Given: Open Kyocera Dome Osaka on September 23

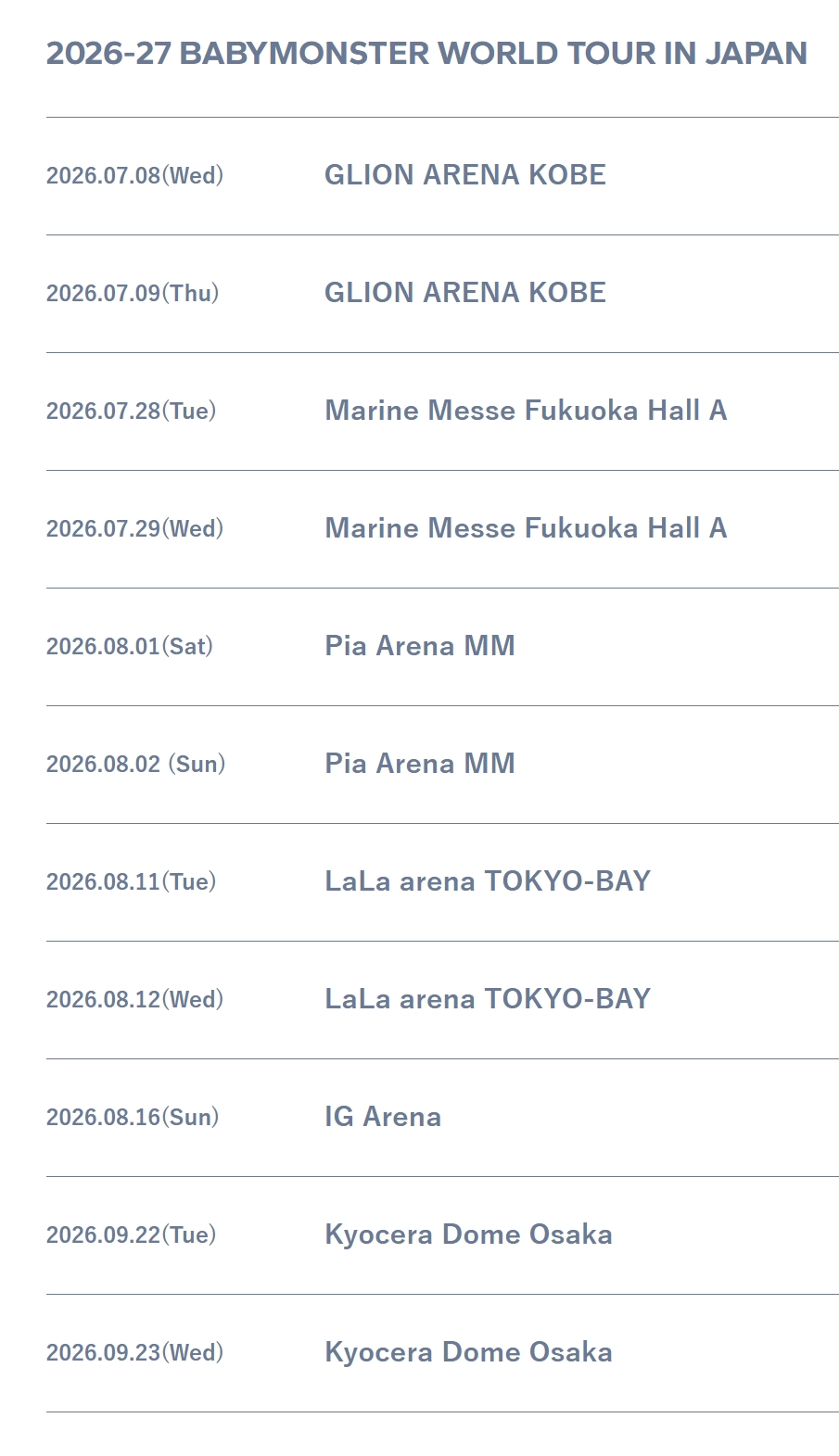Looking at the screenshot, I should point(468,1352).
